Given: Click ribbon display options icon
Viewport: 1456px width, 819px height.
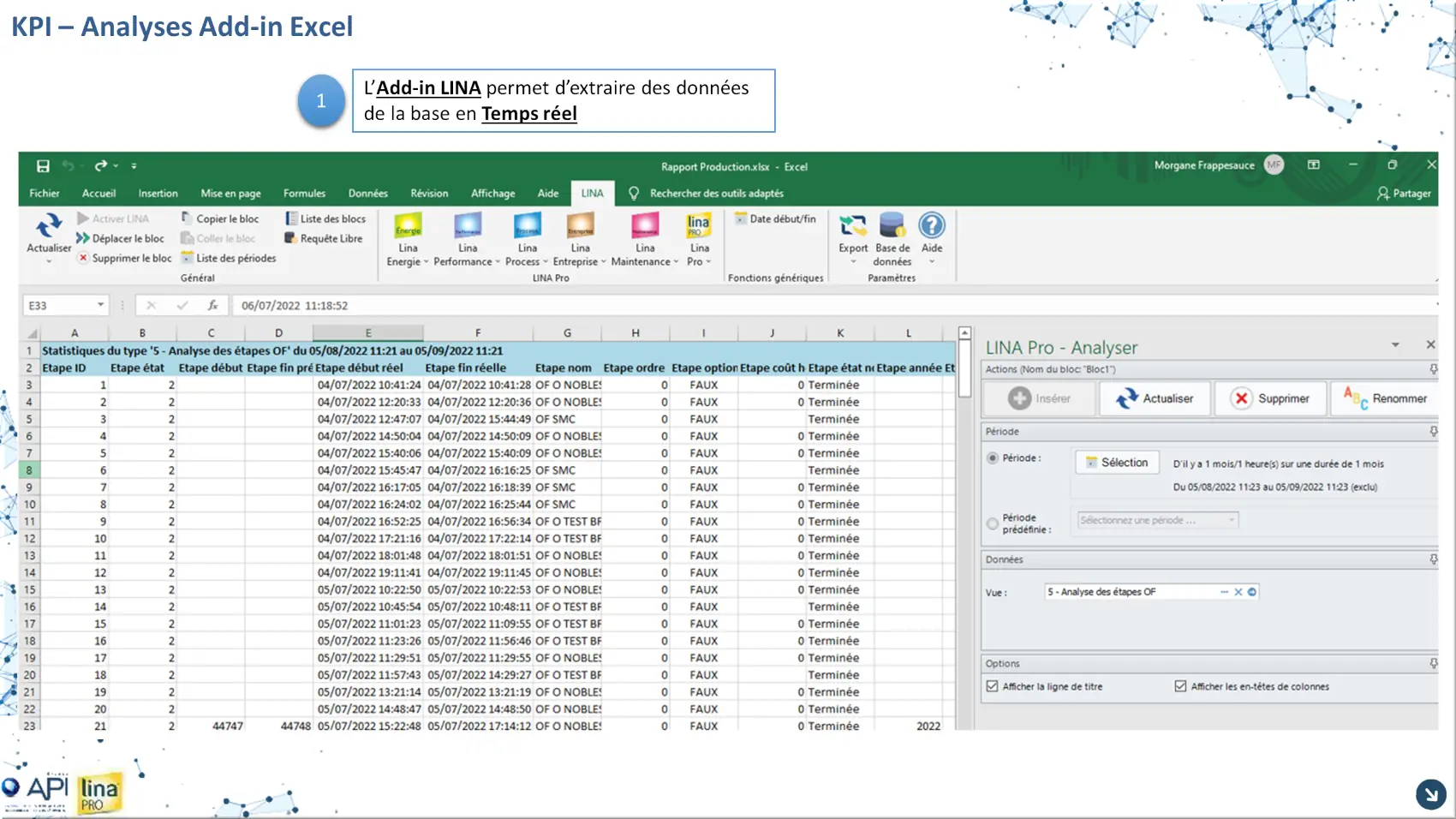Looking at the screenshot, I should [1314, 164].
